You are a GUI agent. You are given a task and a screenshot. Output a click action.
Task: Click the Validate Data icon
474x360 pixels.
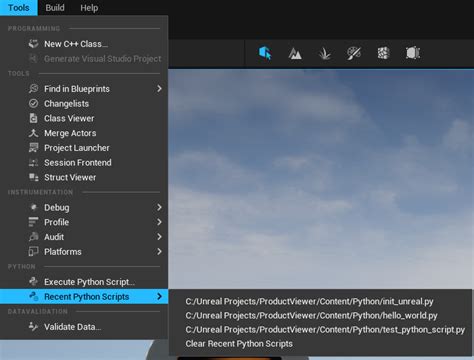click(x=33, y=327)
